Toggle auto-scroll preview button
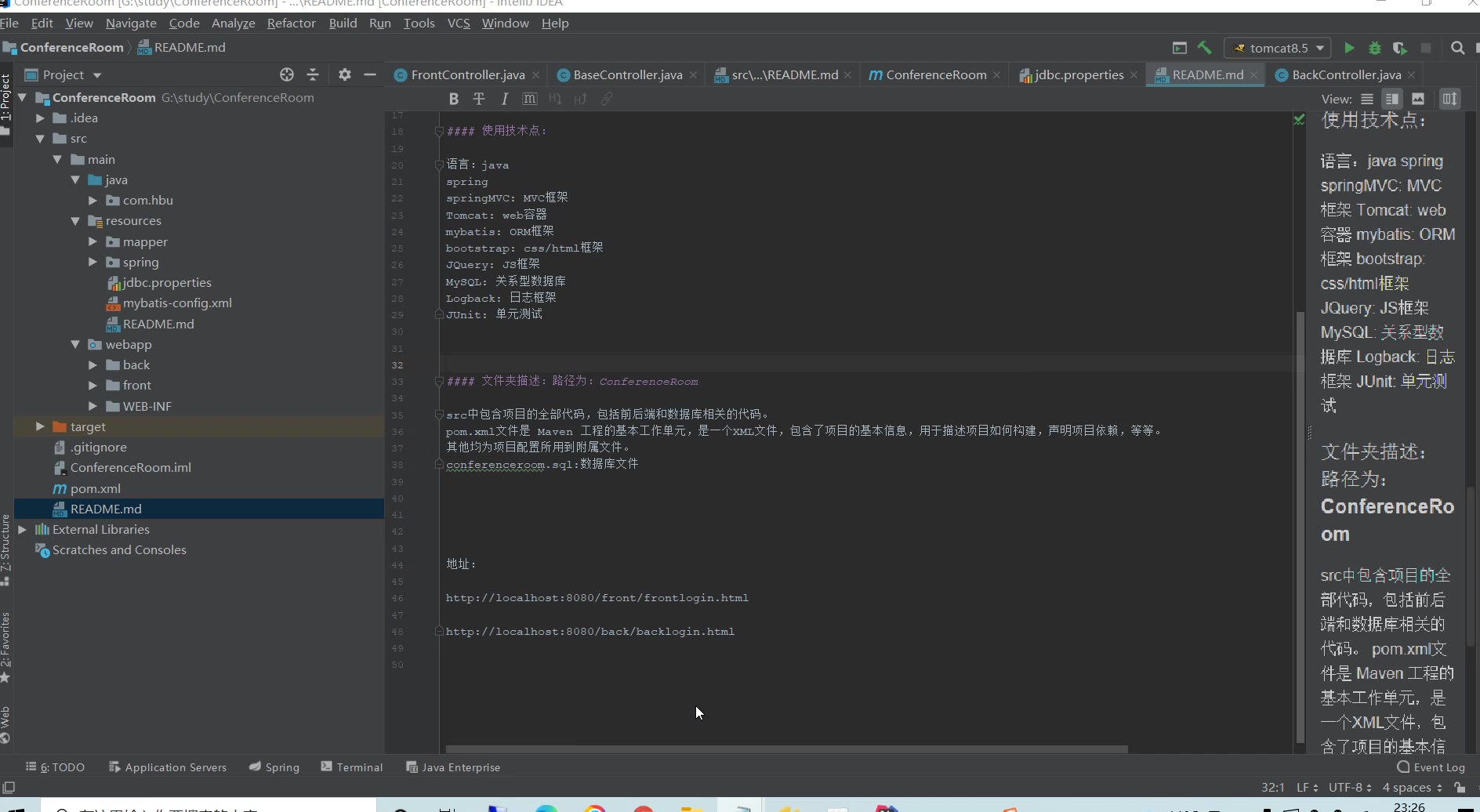 [1449, 99]
